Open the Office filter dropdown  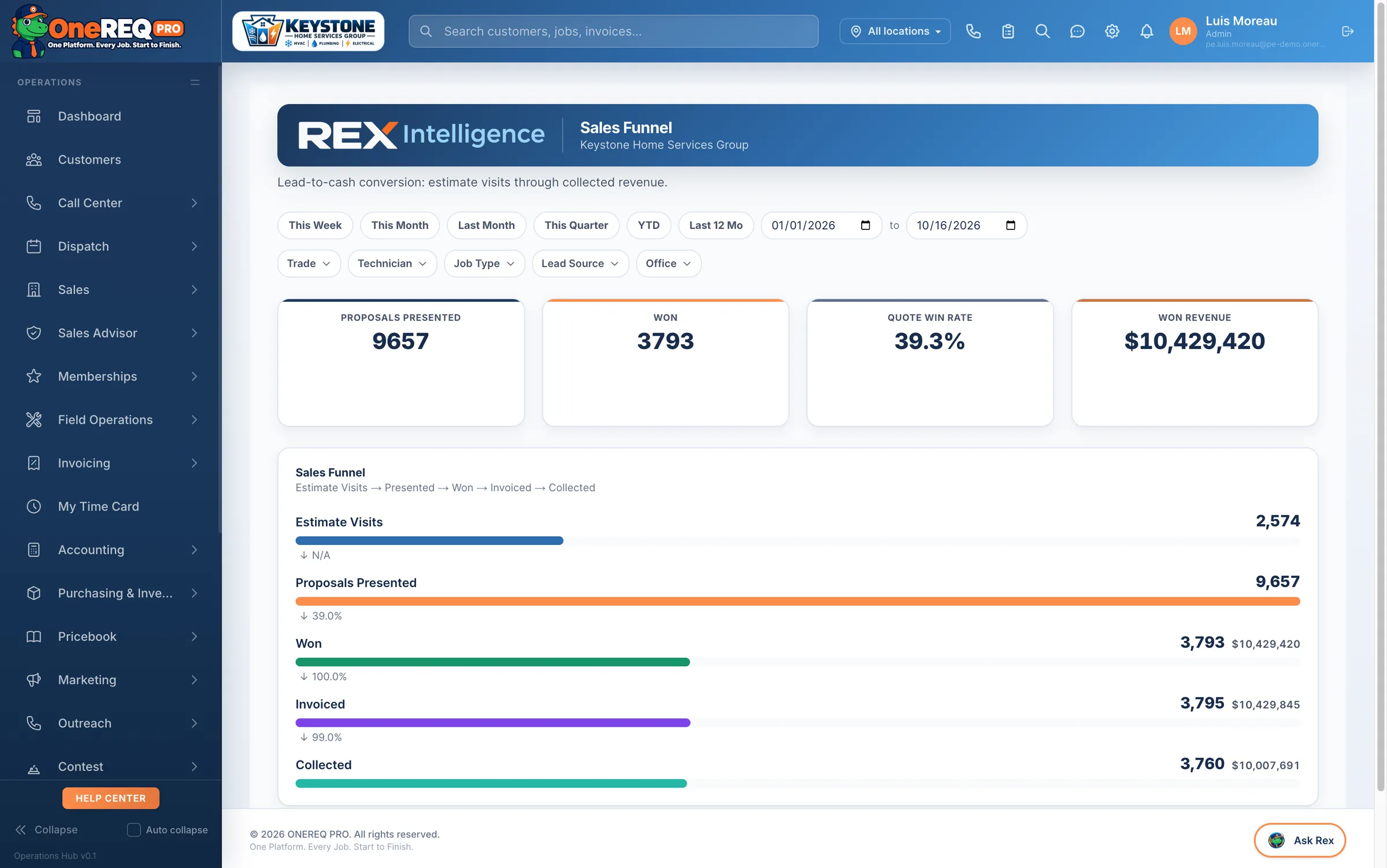click(x=668, y=264)
